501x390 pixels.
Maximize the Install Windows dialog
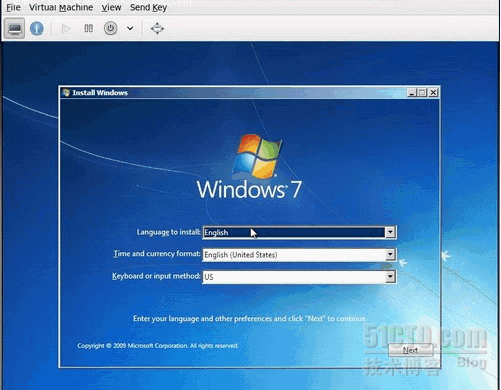(x=422, y=93)
